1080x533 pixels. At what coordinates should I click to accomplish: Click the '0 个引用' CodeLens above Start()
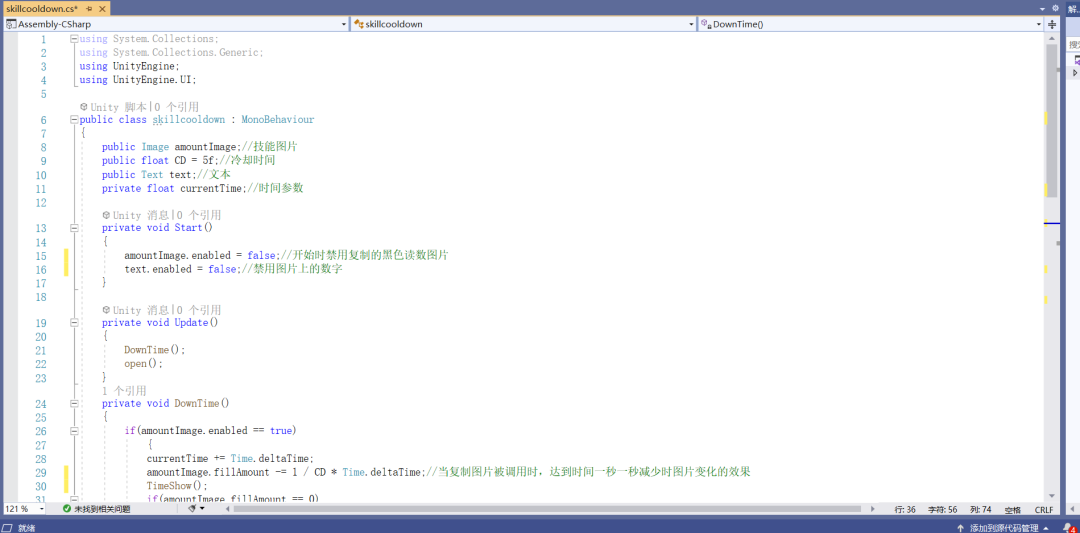(198, 215)
